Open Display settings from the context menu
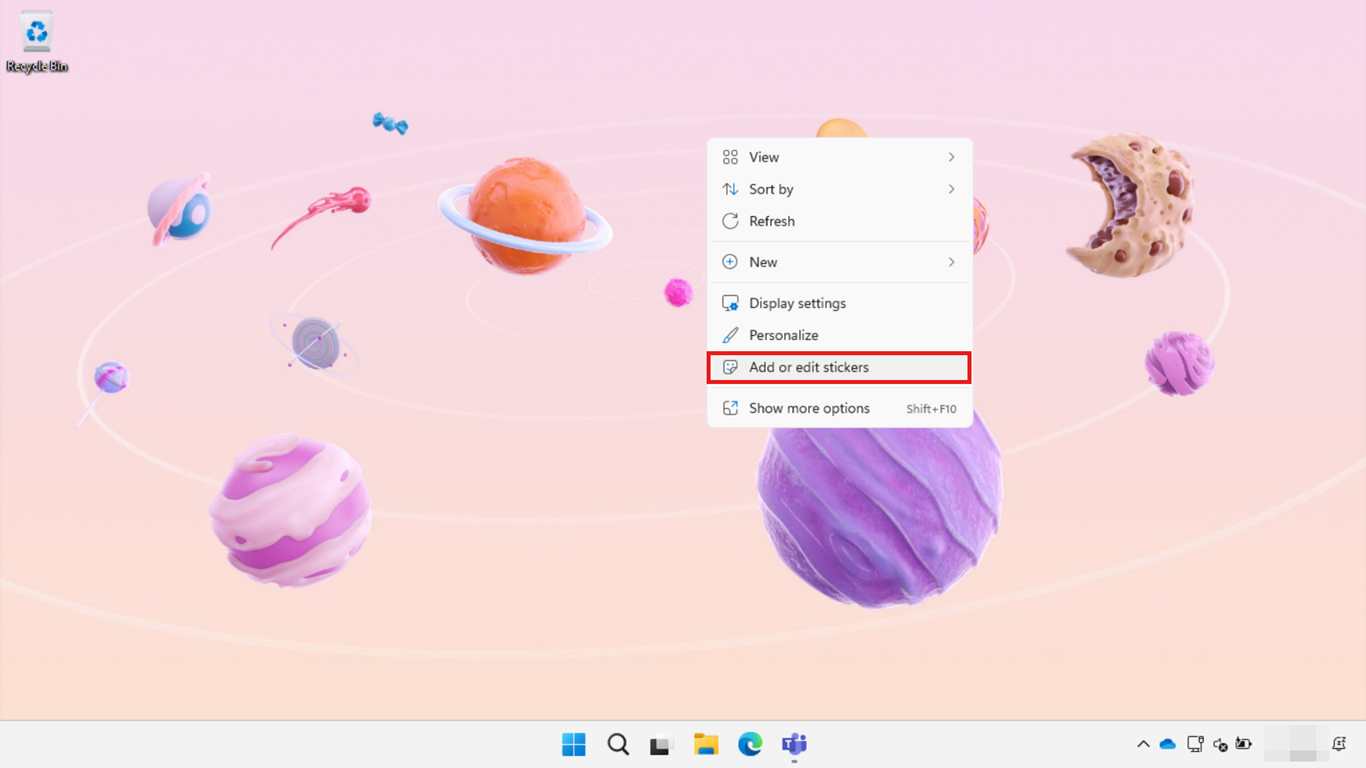This screenshot has height=768, width=1366. click(x=796, y=303)
